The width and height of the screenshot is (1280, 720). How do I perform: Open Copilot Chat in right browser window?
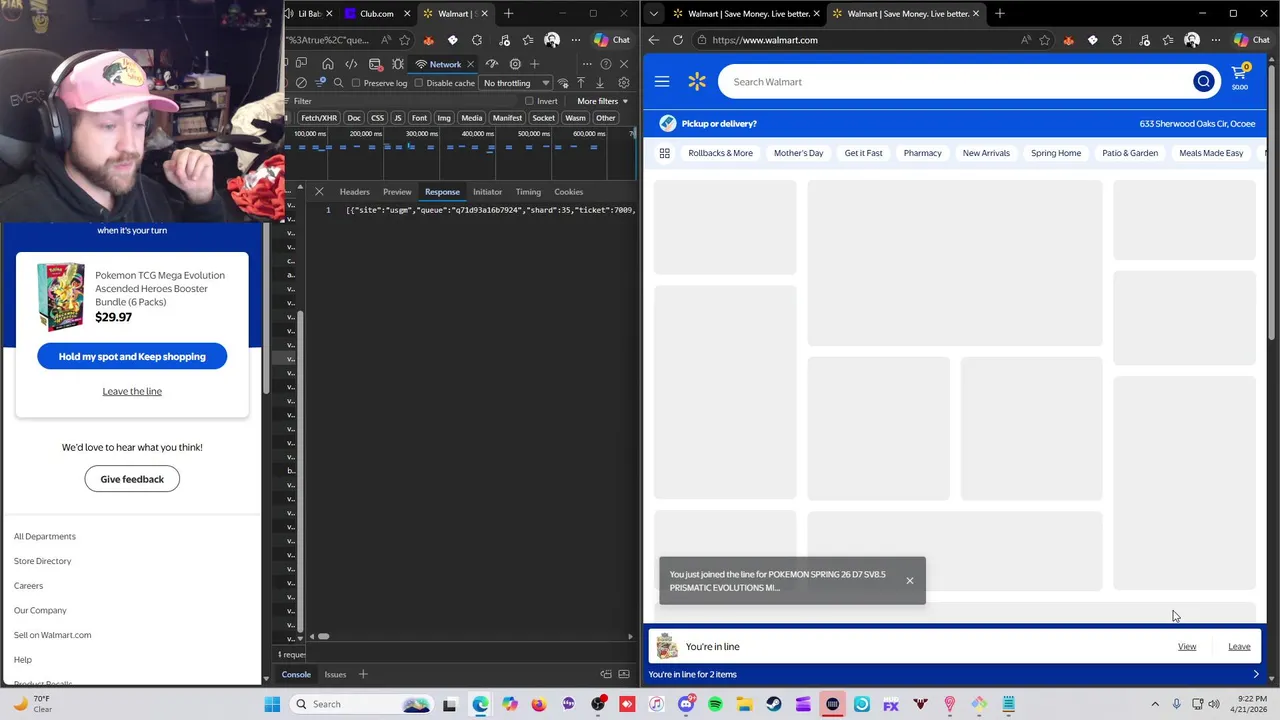click(x=1254, y=40)
